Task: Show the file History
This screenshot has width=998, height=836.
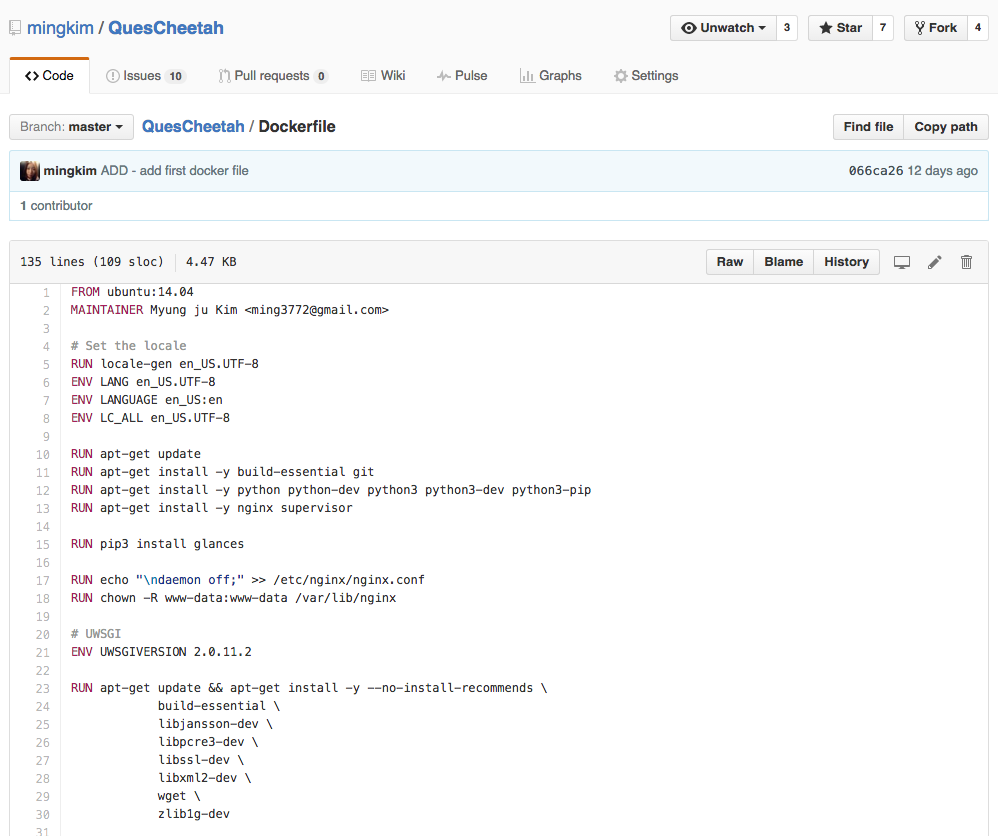Action: (847, 262)
